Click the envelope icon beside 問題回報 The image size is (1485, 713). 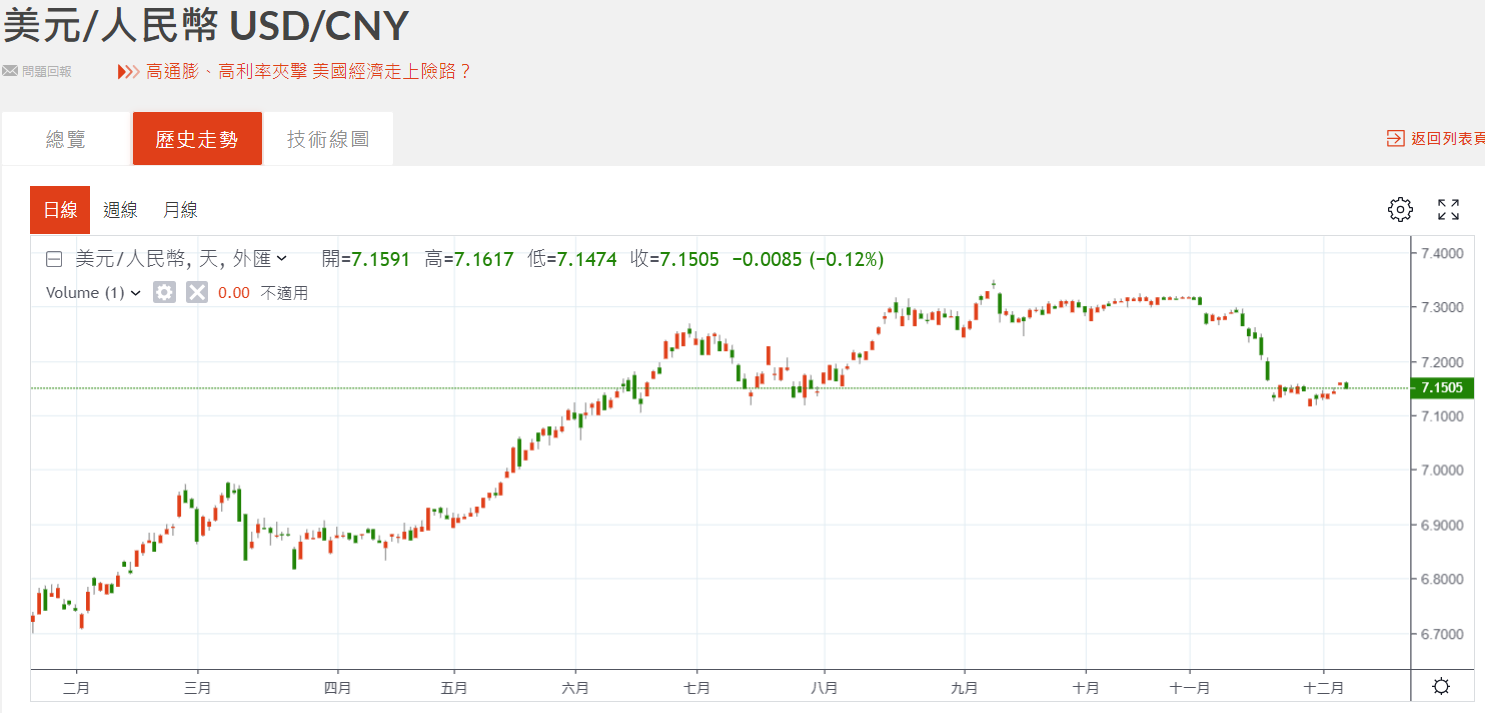[x=10, y=72]
